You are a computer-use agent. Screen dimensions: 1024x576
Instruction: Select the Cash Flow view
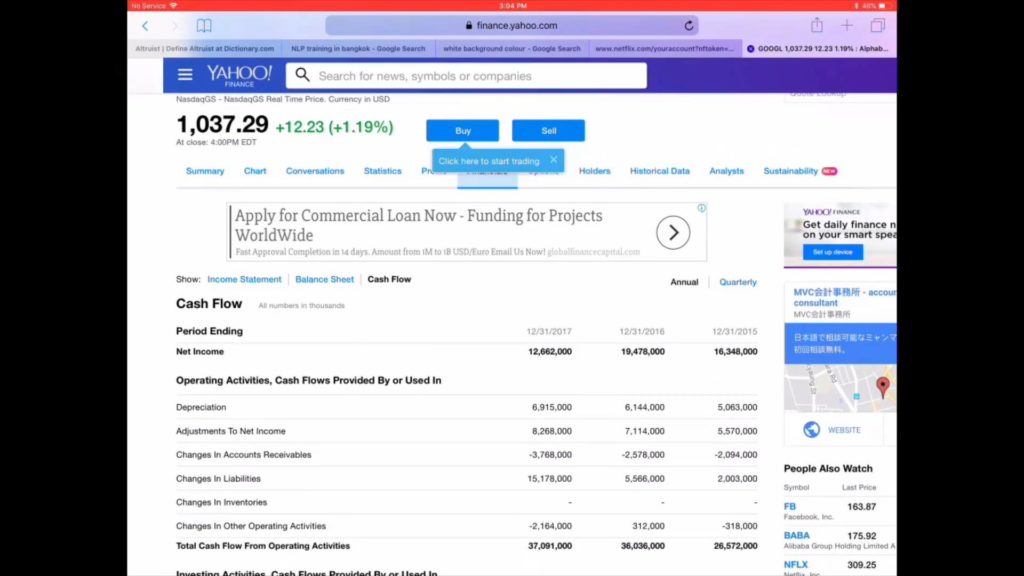pos(389,279)
